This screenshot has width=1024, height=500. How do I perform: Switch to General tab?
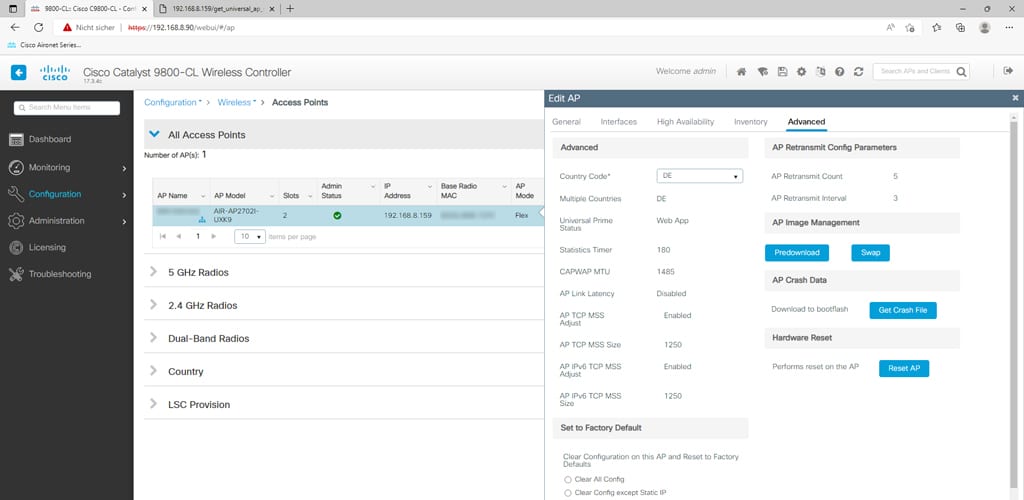coord(566,122)
